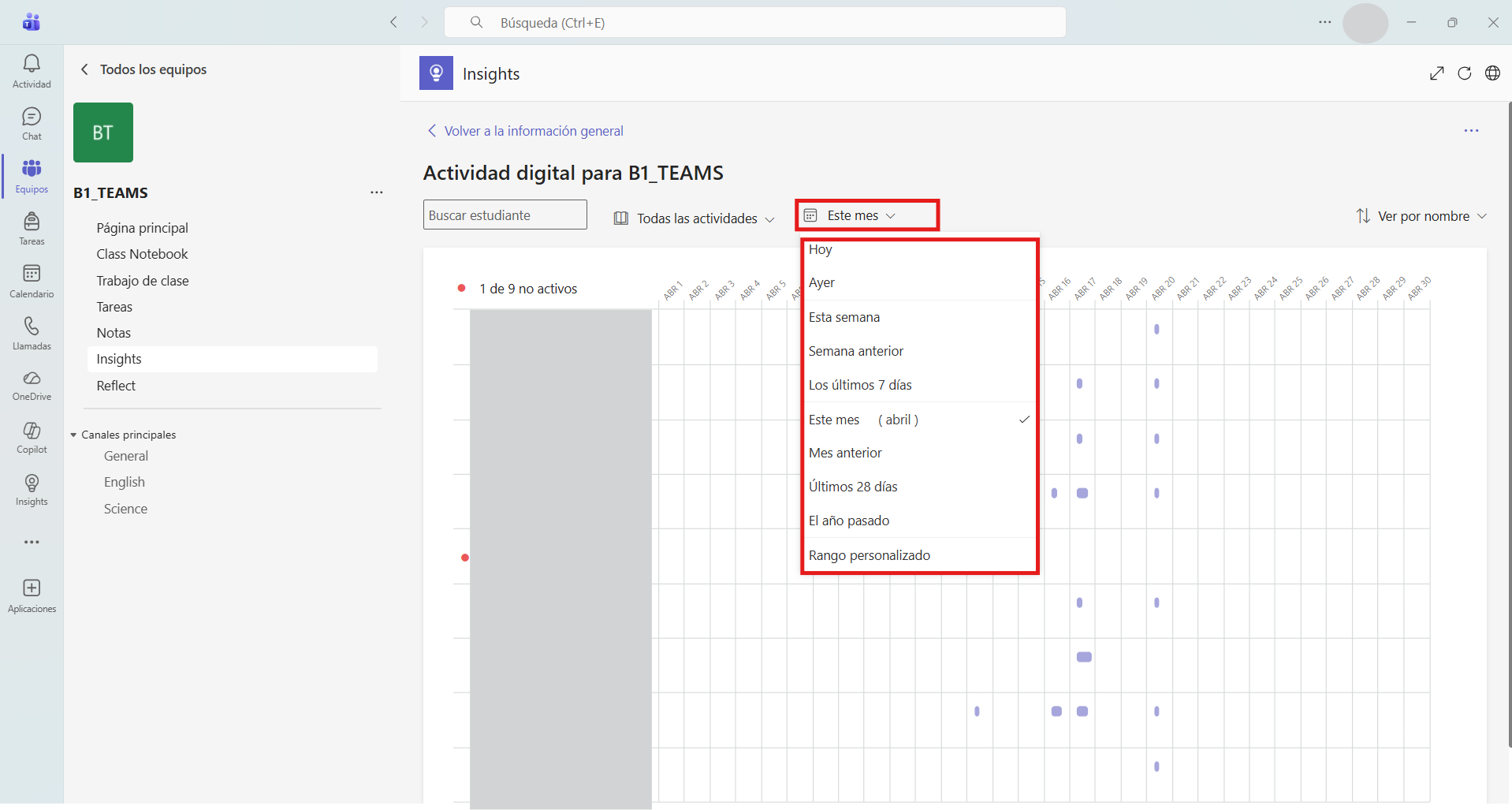Select Insights in the team menu

point(233,359)
